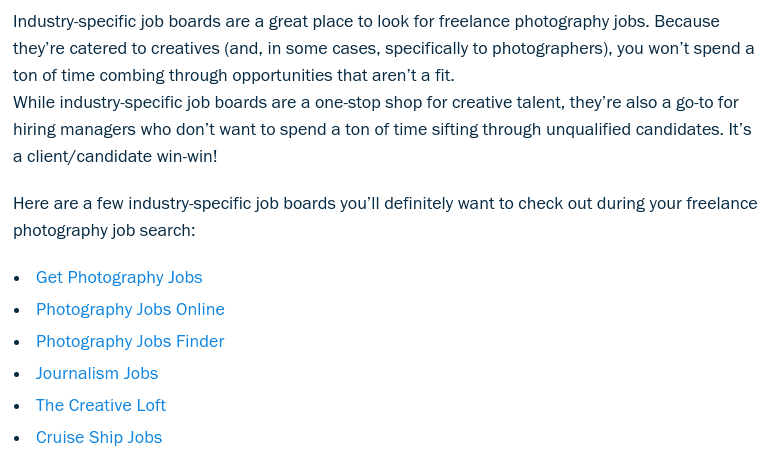Click the bullet before Get Photography Jobs
781x455 pixels.
pyautogui.click(x=17, y=278)
